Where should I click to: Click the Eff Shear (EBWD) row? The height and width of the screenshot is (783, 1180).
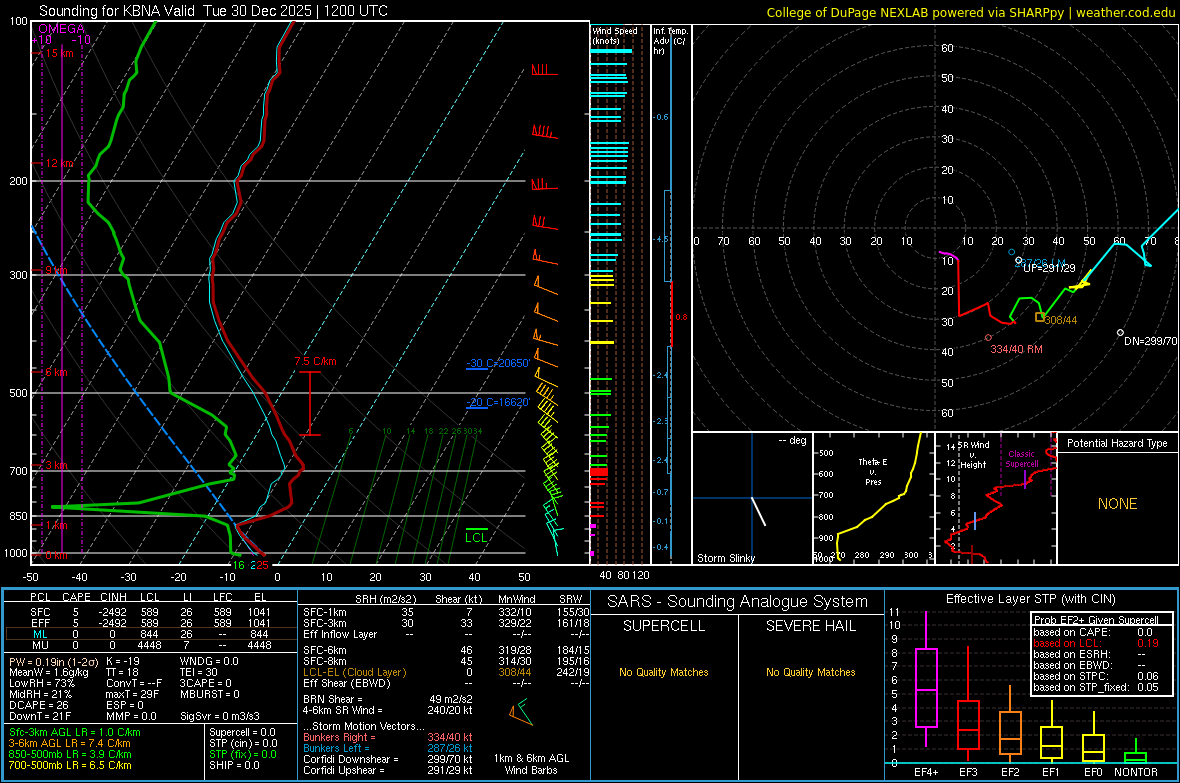click(x=446, y=683)
